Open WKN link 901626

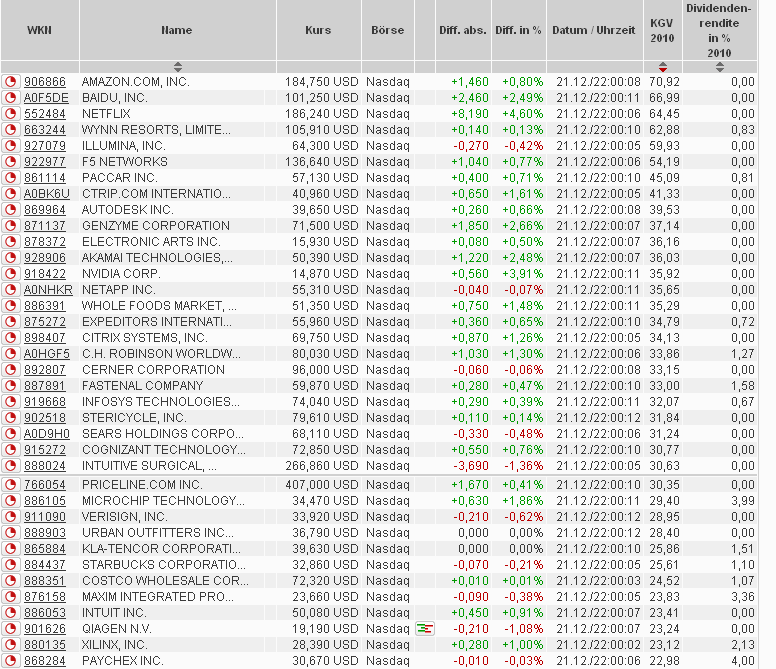tap(45, 629)
